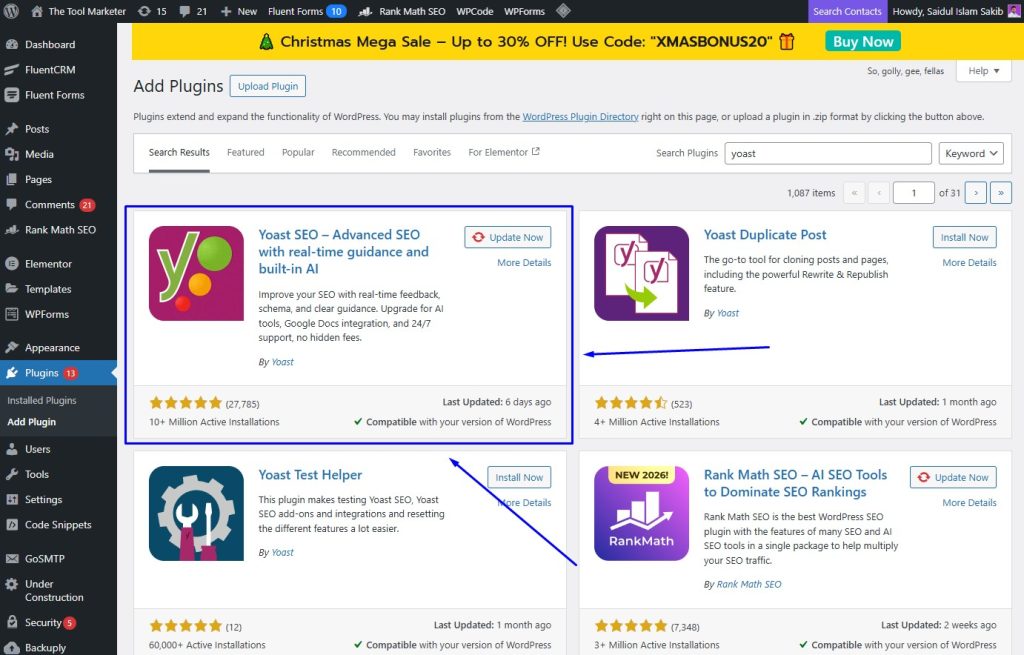Switch to Recommended tab
The height and width of the screenshot is (655, 1024).
click(x=363, y=152)
